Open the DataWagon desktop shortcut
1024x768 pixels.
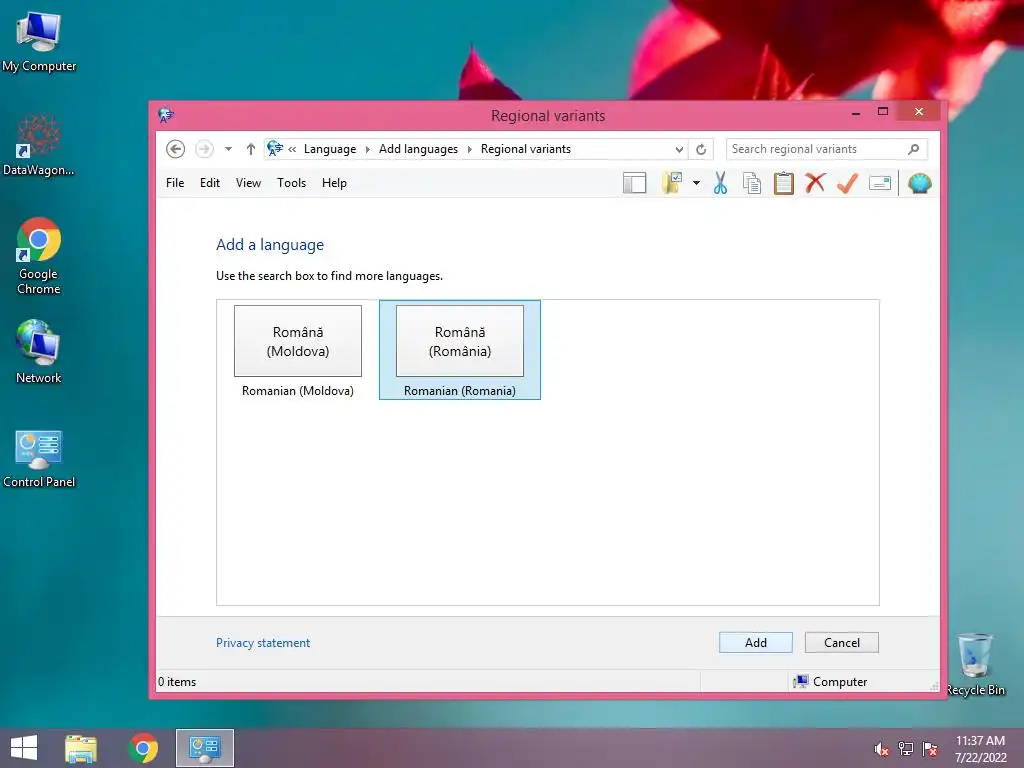39,144
